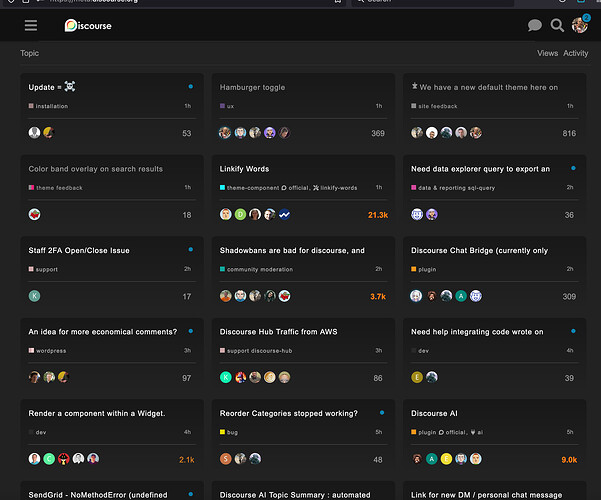
Task: Sort topics by Activity column
Action: [575, 53]
